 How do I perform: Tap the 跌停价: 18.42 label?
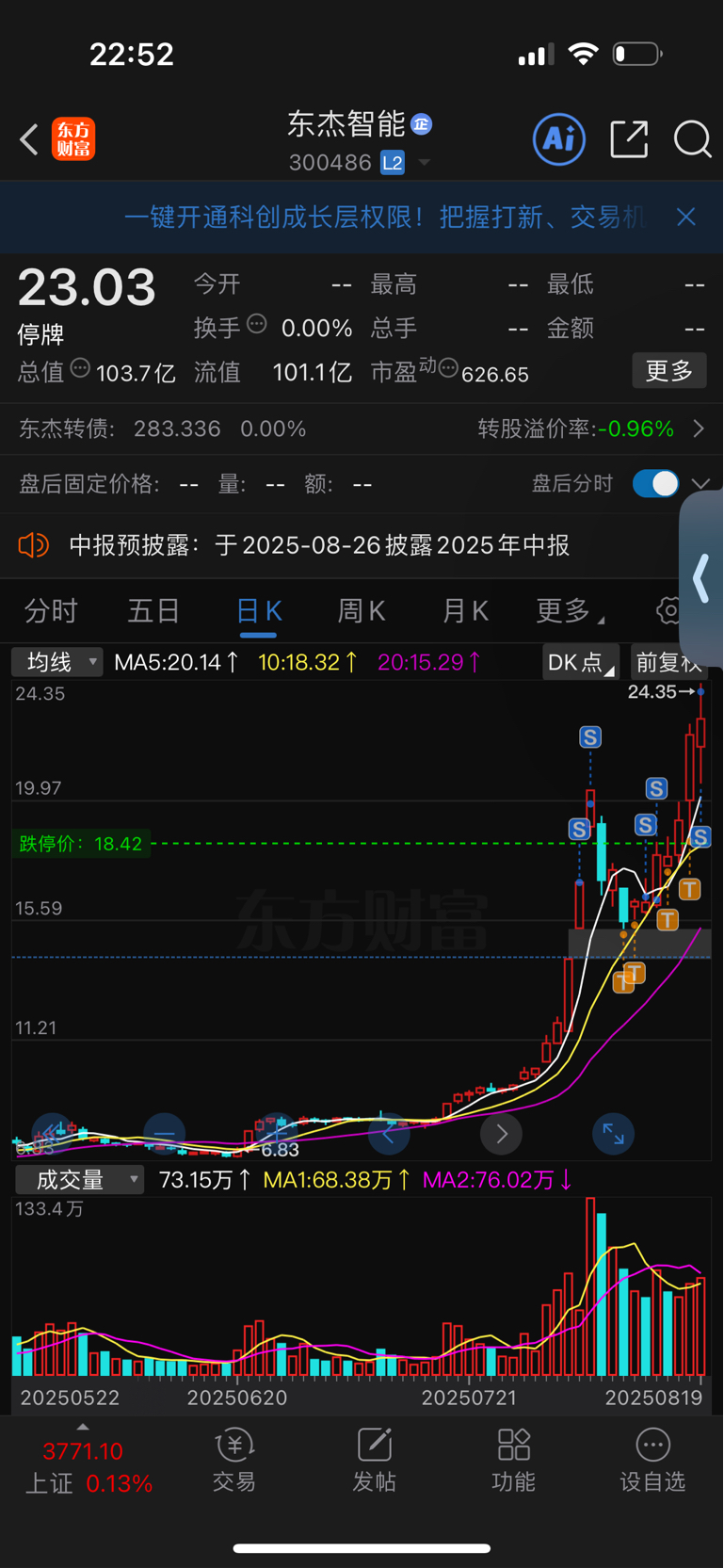point(80,844)
